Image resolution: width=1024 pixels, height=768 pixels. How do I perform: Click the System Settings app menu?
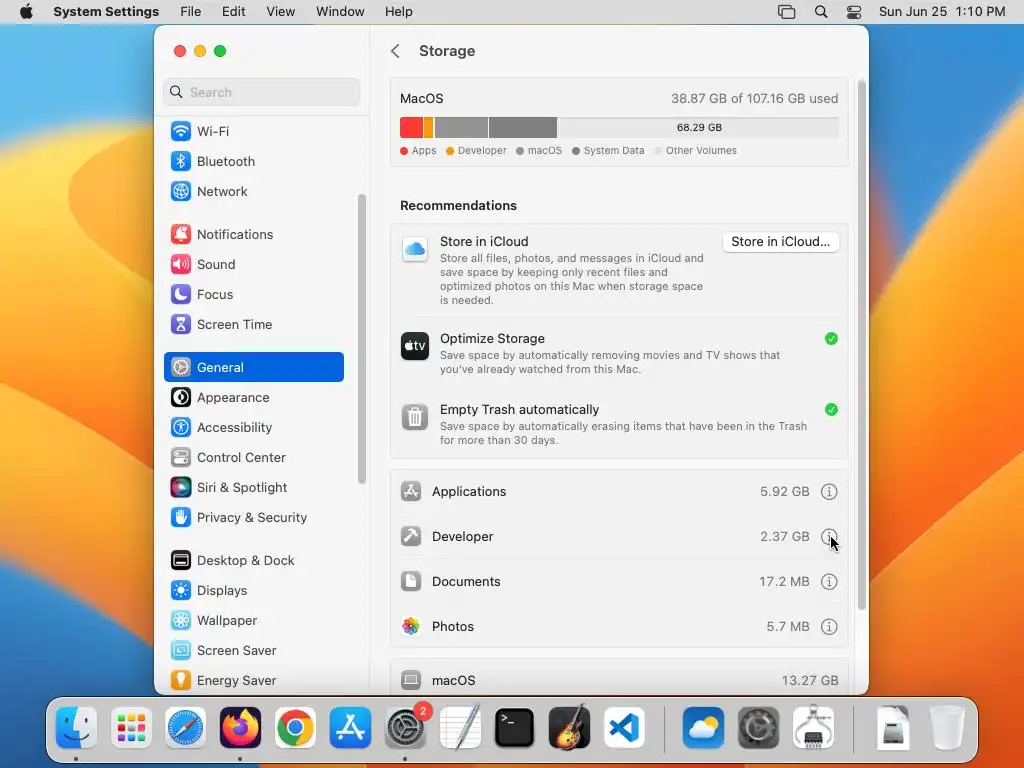(106, 12)
